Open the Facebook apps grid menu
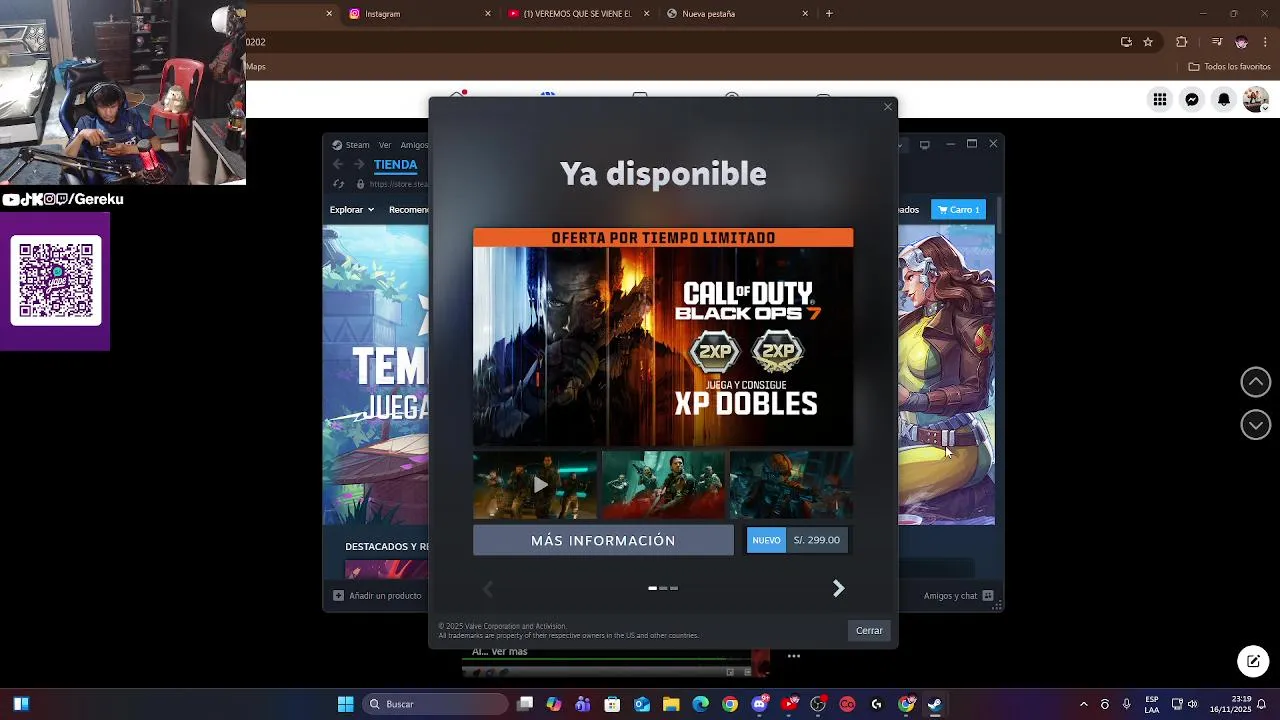The width and height of the screenshot is (1280, 720). [x=1160, y=99]
